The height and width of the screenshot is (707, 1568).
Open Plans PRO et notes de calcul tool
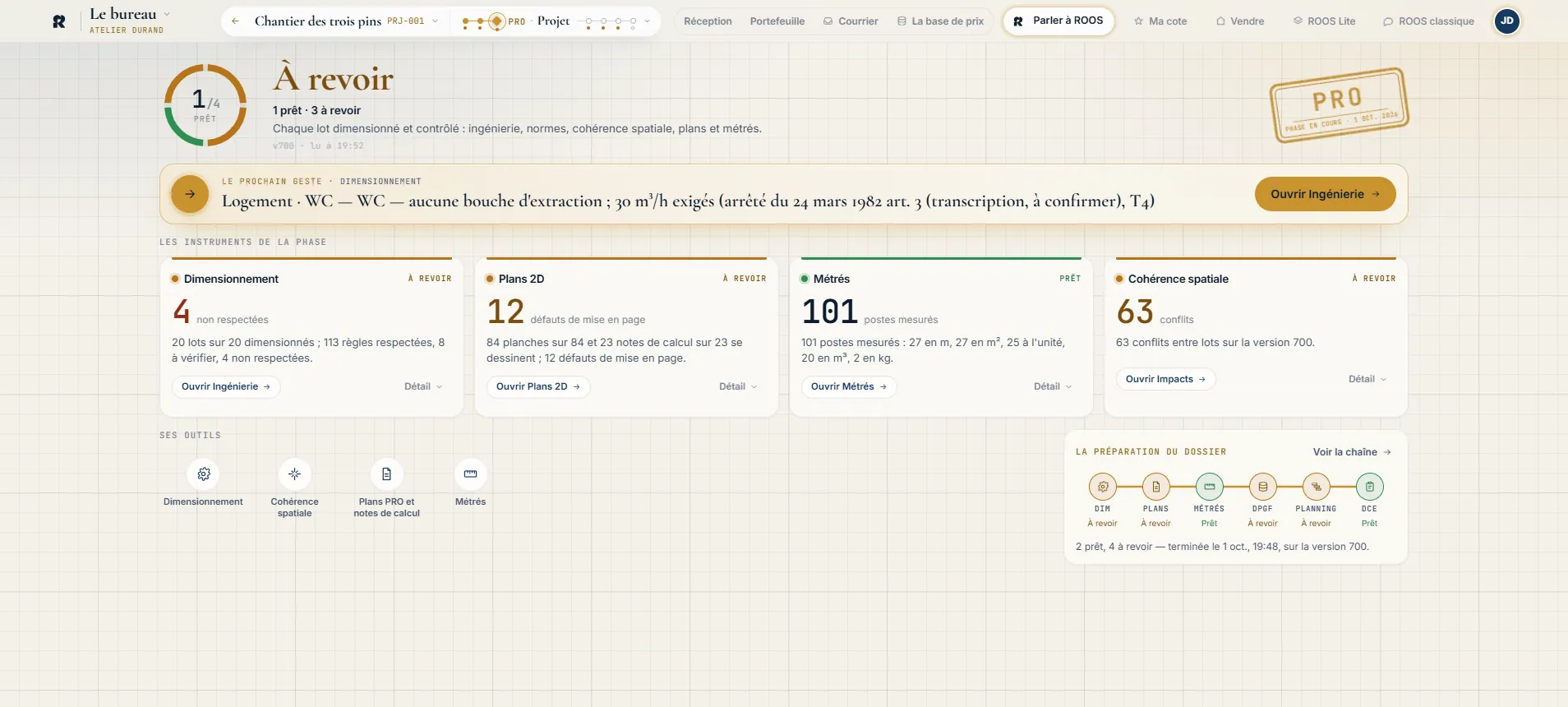point(386,474)
